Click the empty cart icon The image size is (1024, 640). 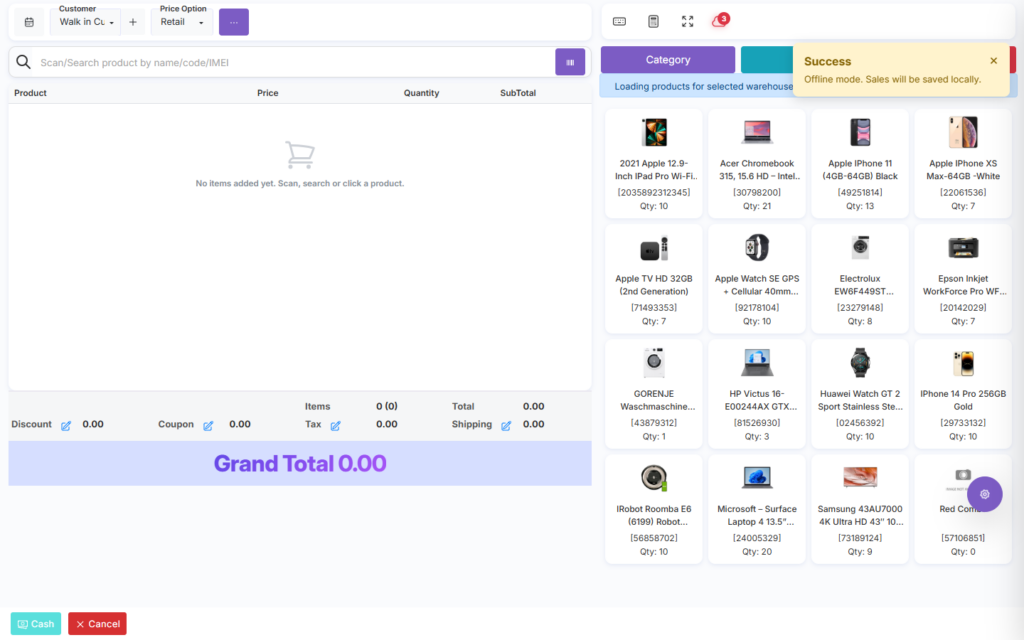[300, 154]
